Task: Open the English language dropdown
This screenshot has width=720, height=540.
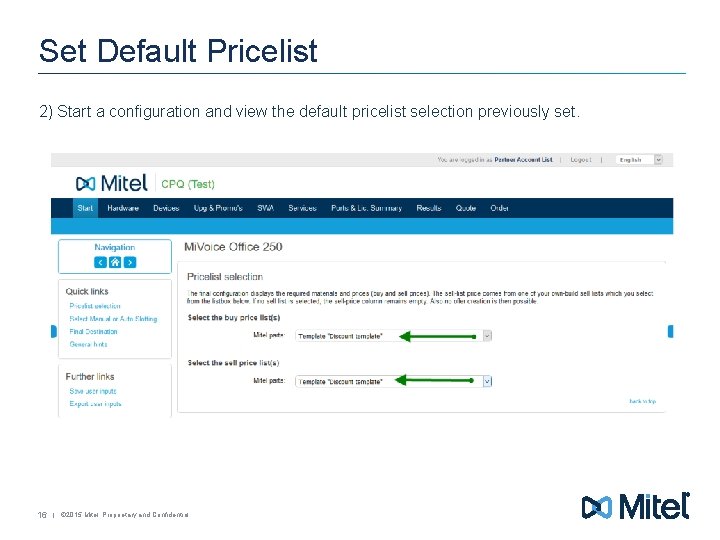Action: click(x=639, y=160)
